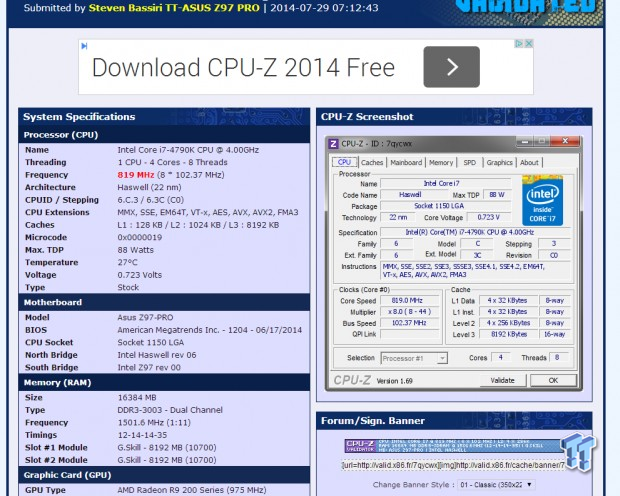The height and width of the screenshot is (496, 620).
Task: Click the banner URL code field
Action: 454,465
